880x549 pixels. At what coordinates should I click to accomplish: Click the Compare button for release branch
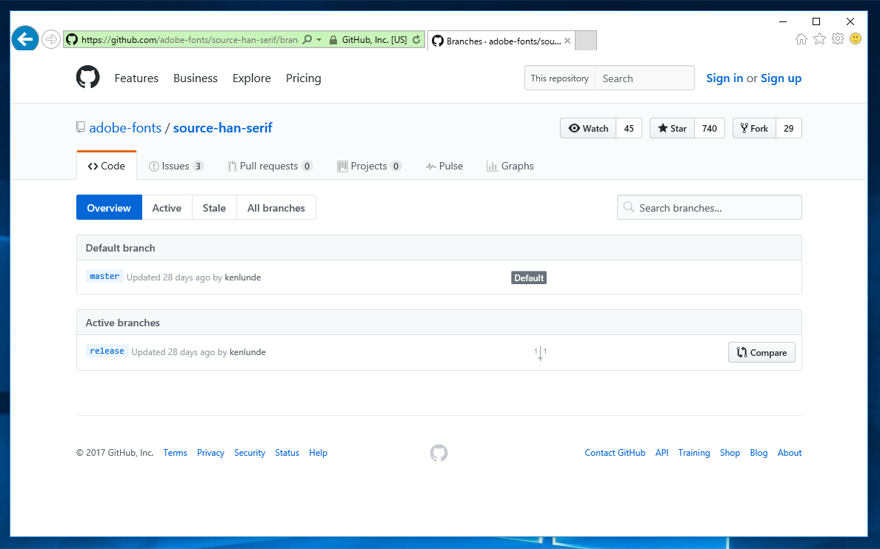pyautogui.click(x=762, y=353)
